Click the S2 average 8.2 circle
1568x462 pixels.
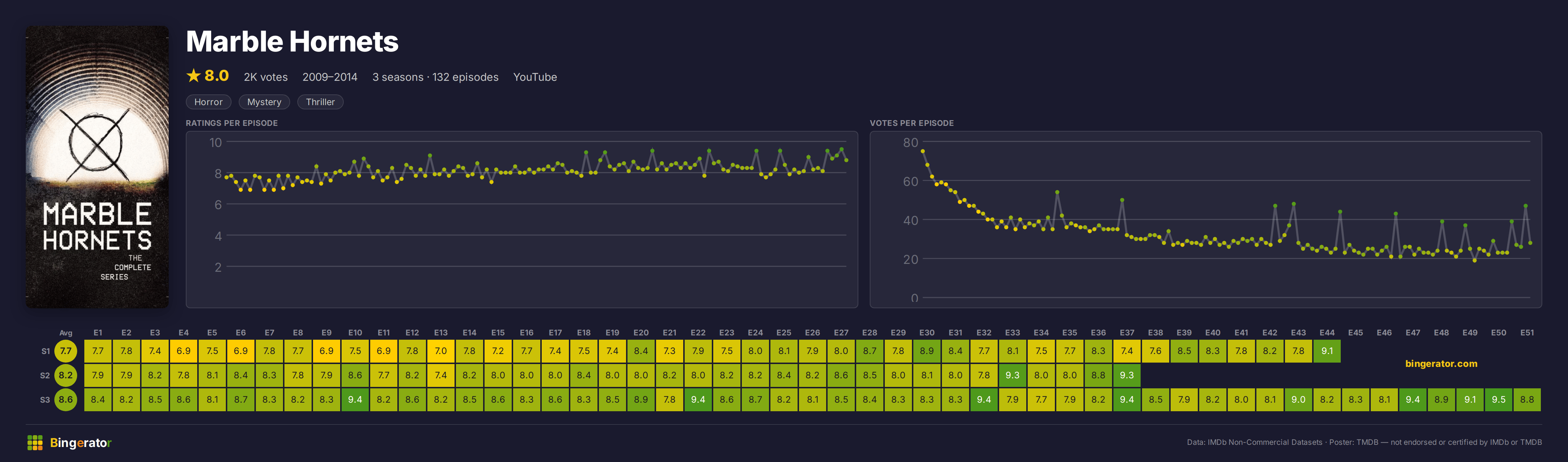point(66,375)
